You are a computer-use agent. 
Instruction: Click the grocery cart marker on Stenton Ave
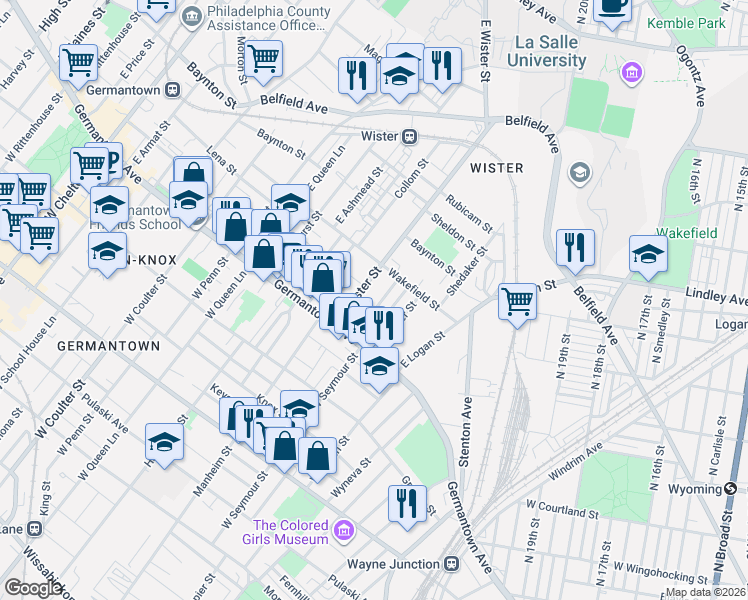[517, 306]
